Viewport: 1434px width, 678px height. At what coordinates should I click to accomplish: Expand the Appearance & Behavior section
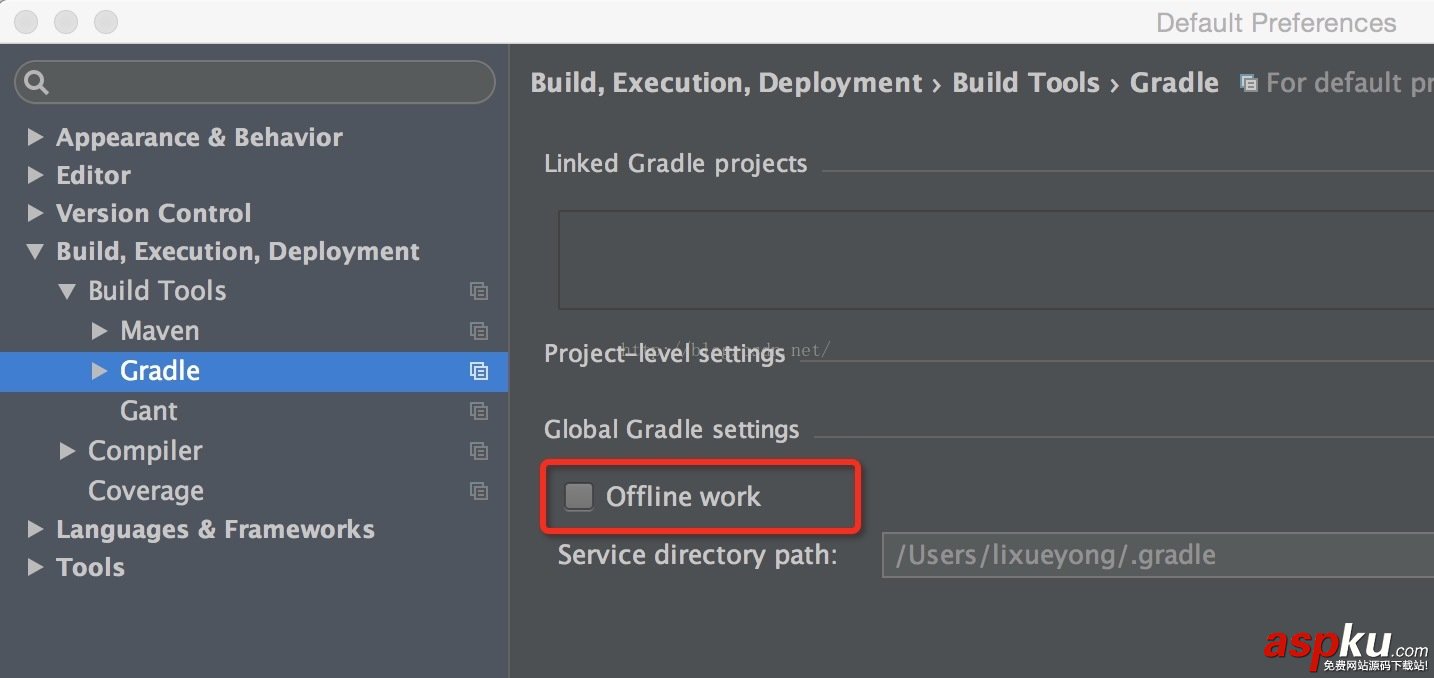[x=36, y=137]
